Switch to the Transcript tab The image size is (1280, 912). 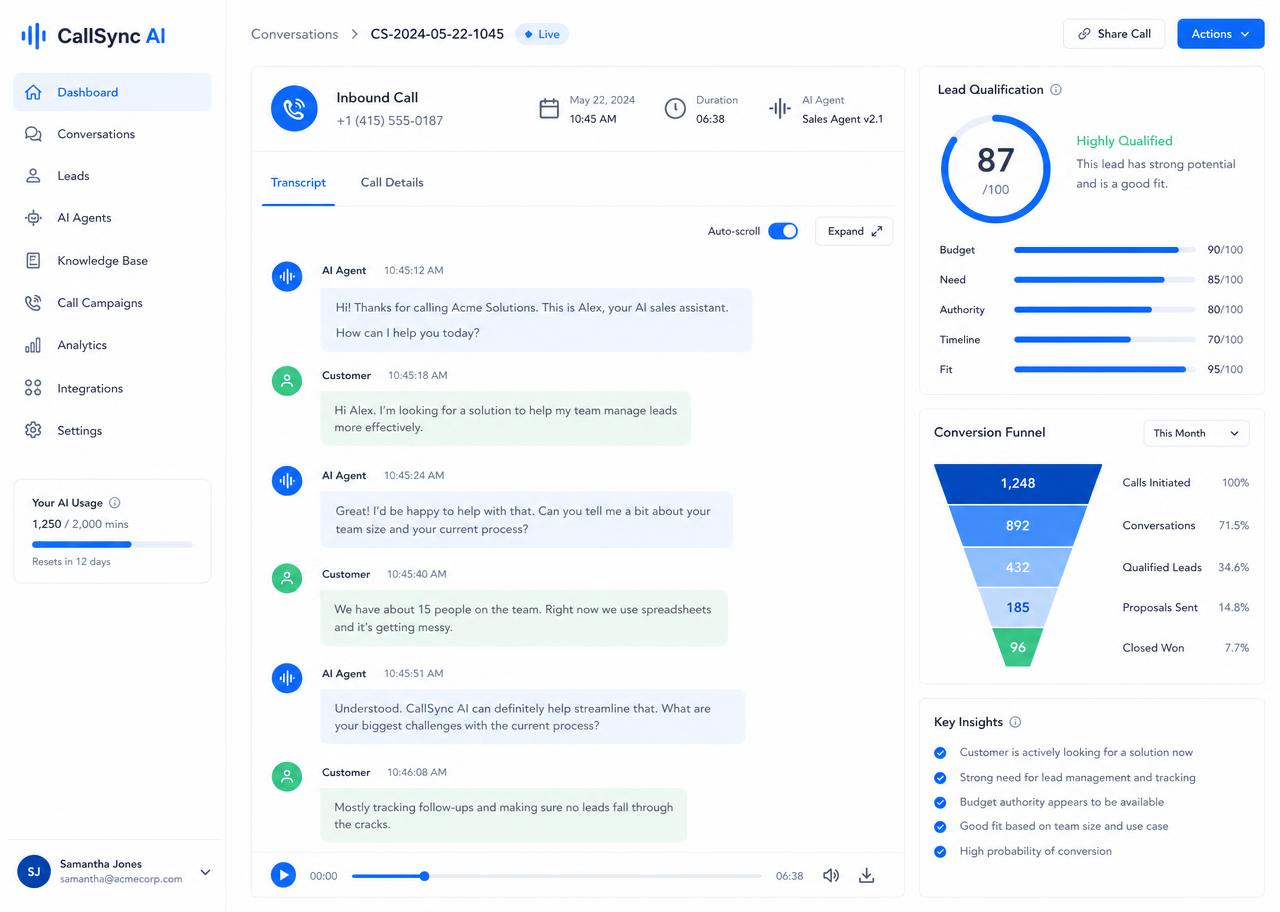[x=298, y=183]
